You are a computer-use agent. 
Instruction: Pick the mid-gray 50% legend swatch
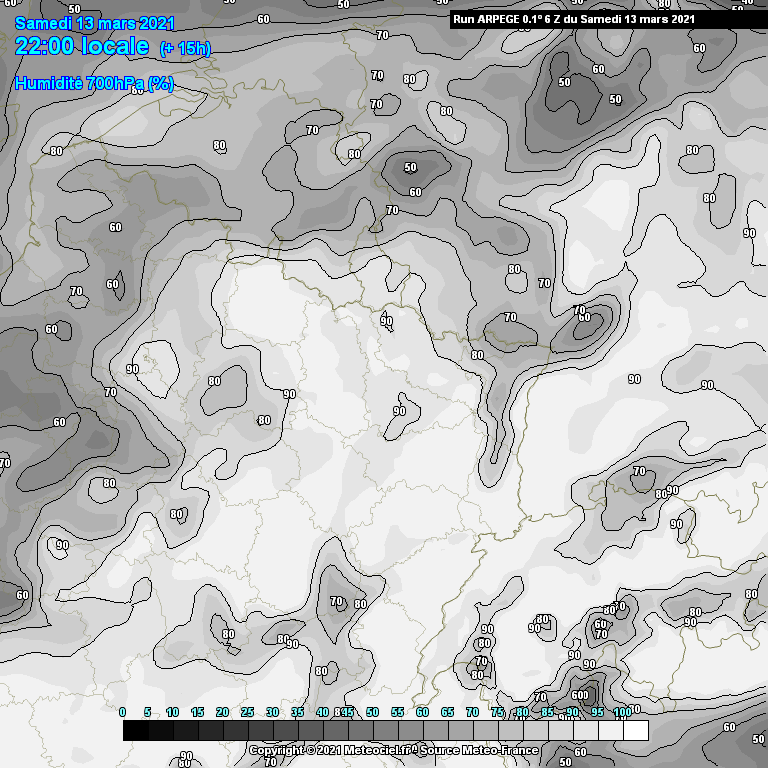click(385, 731)
